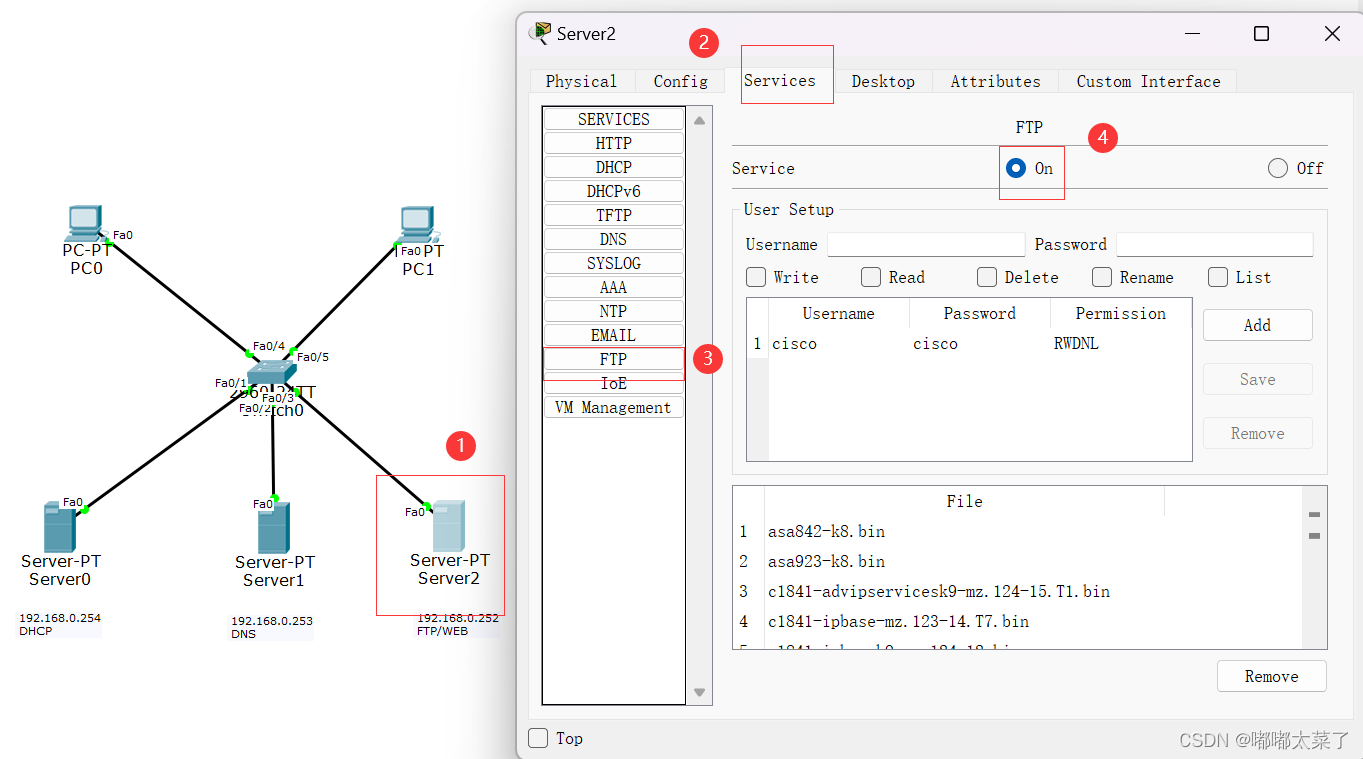
Task: Open the Server0 DHCP server icon
Action: (x=59, y=527)
